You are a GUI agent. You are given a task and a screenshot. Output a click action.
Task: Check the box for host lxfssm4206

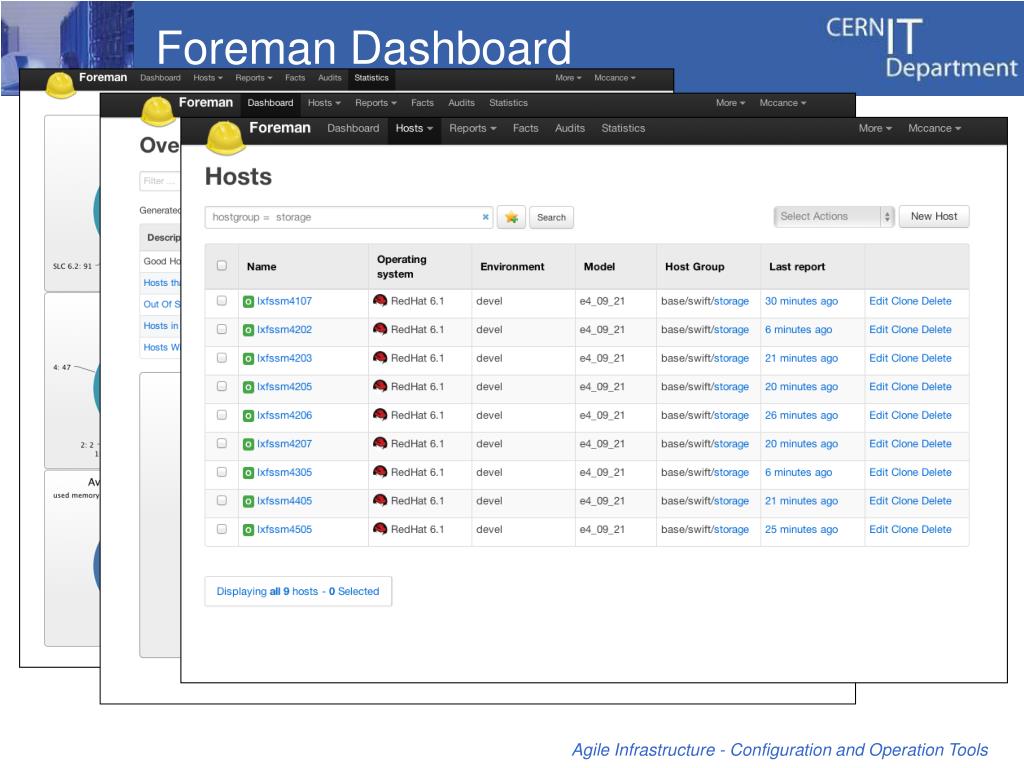pyautogui.click(x=222, y=415)
